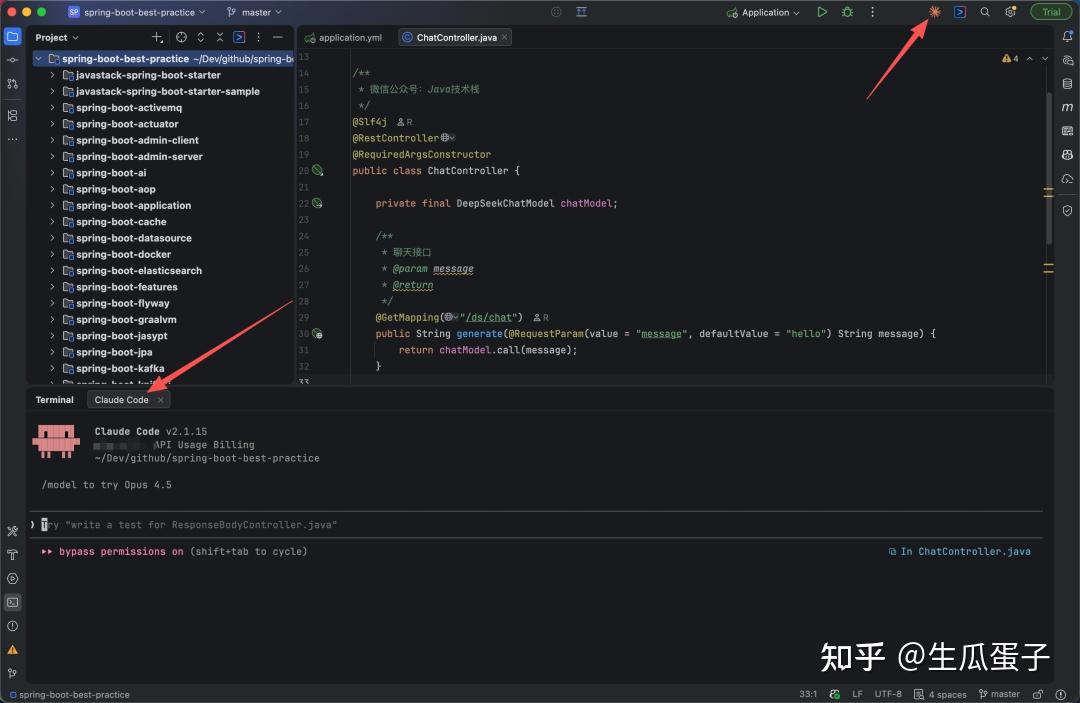Start debugging with the bug icon
1080x703 pixels.
click(x=847, y=12)
